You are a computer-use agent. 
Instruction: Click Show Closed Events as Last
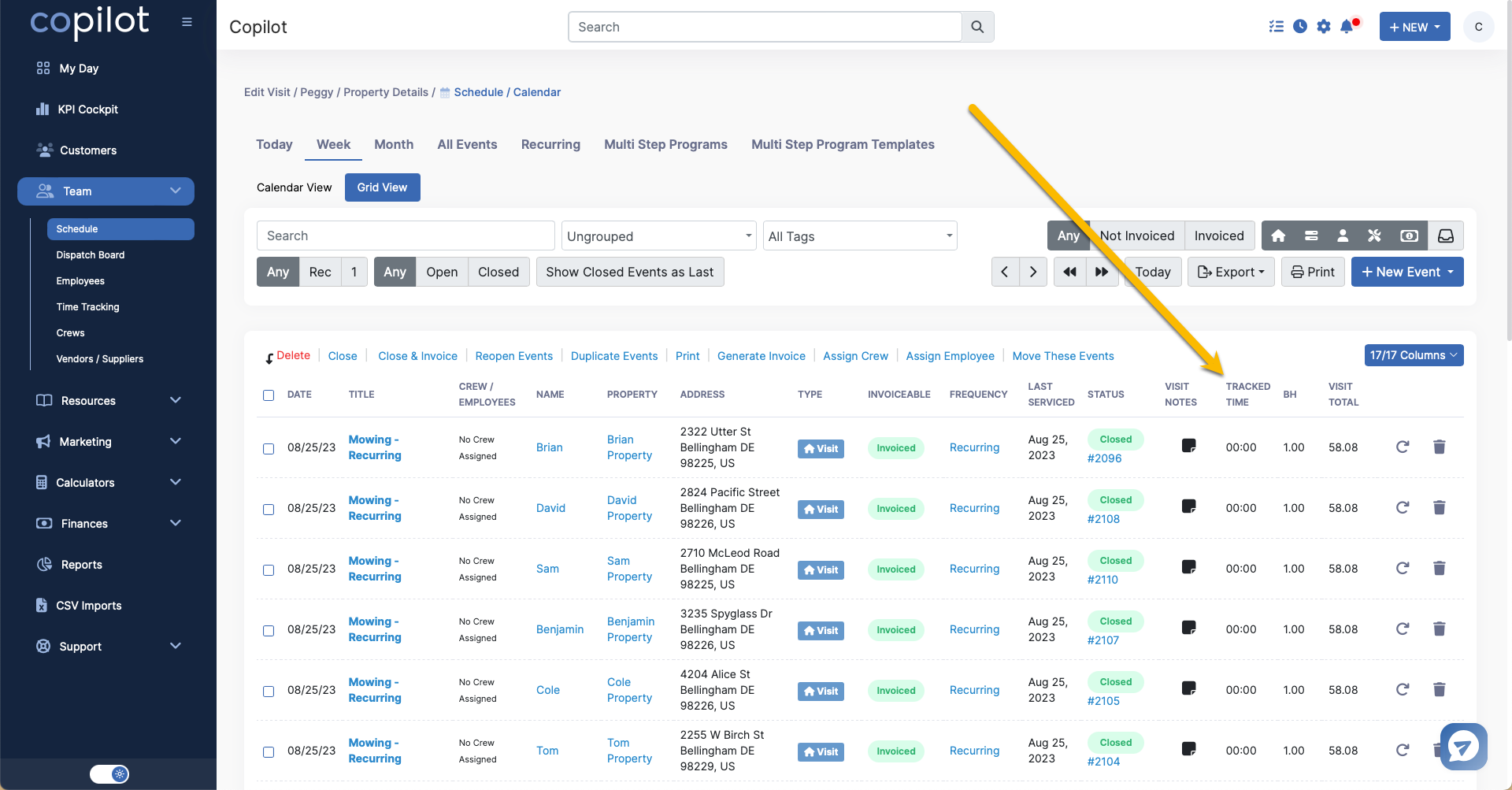[x=630, y=272]
